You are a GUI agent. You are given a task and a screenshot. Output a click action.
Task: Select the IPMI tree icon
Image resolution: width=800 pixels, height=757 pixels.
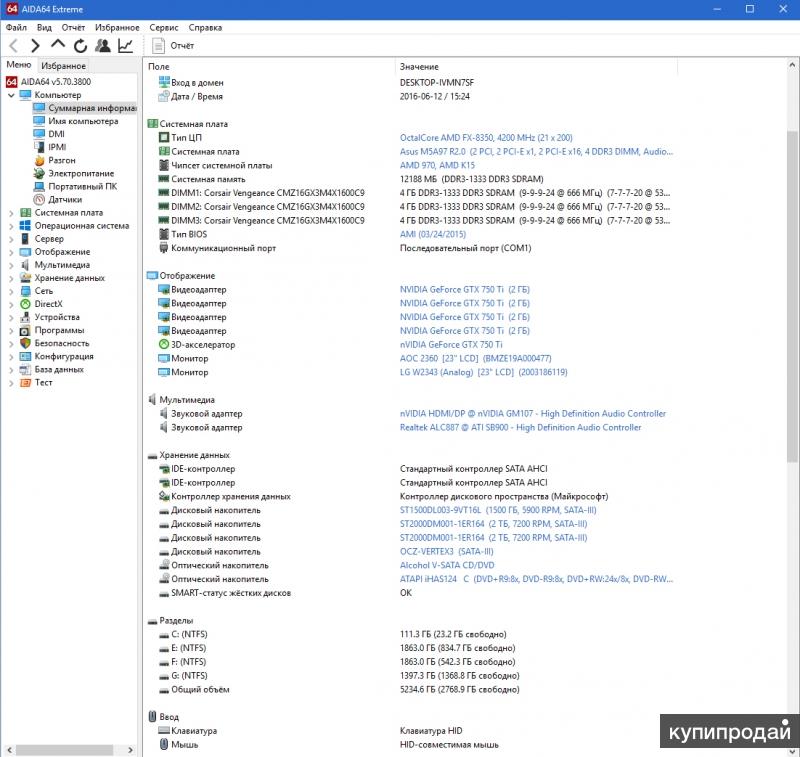(x=39, y=147)
